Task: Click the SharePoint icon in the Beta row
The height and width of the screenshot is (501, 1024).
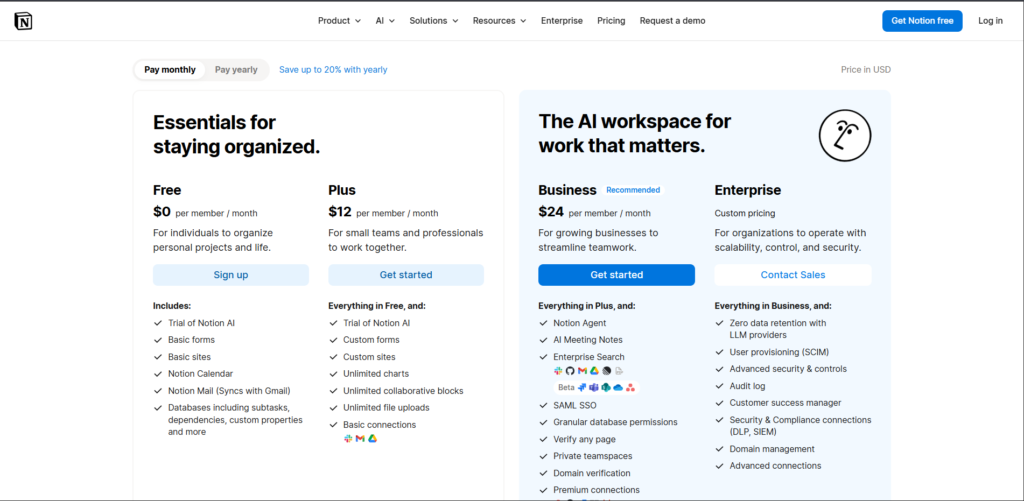Action: pyautogui.click(x=606, y=387)
